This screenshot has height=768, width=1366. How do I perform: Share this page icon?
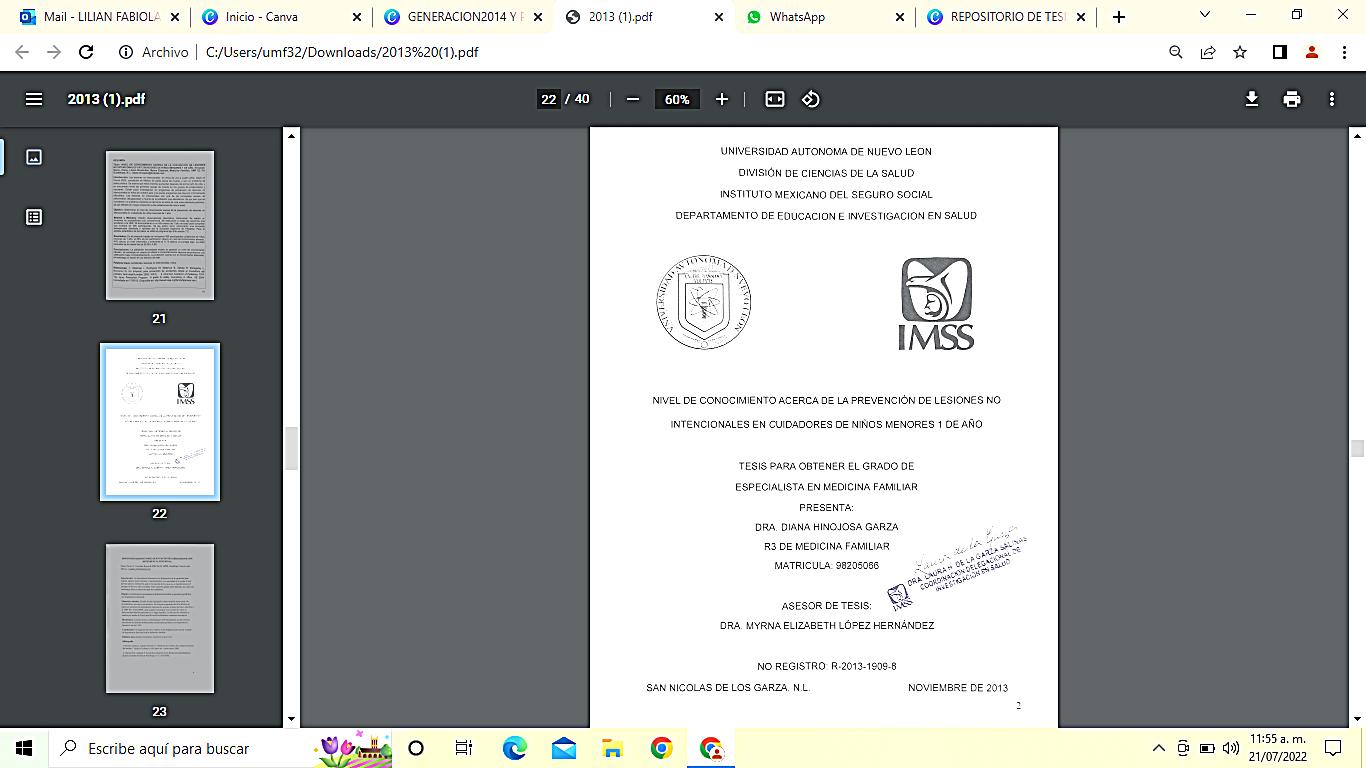[1208, 52]
